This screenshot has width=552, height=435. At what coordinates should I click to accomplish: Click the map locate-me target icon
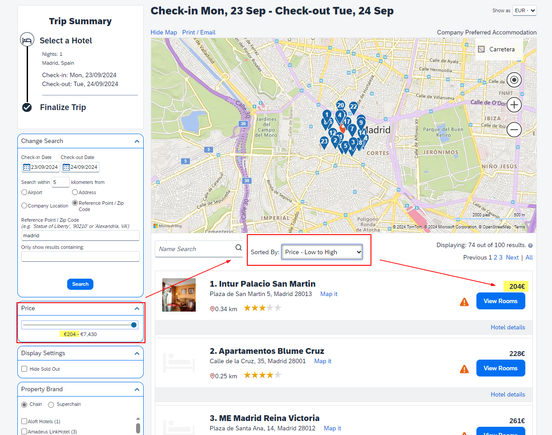point(514,80)
